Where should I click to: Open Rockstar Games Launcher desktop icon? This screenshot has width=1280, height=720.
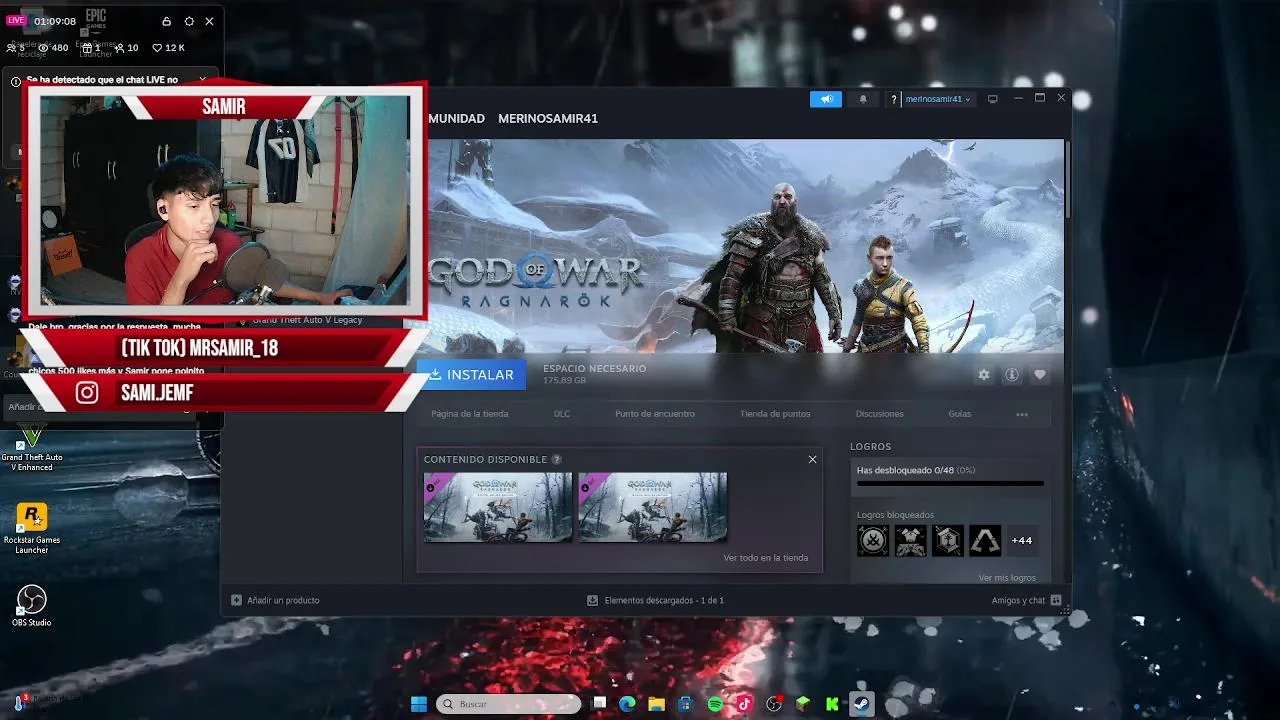pos(32,529)
